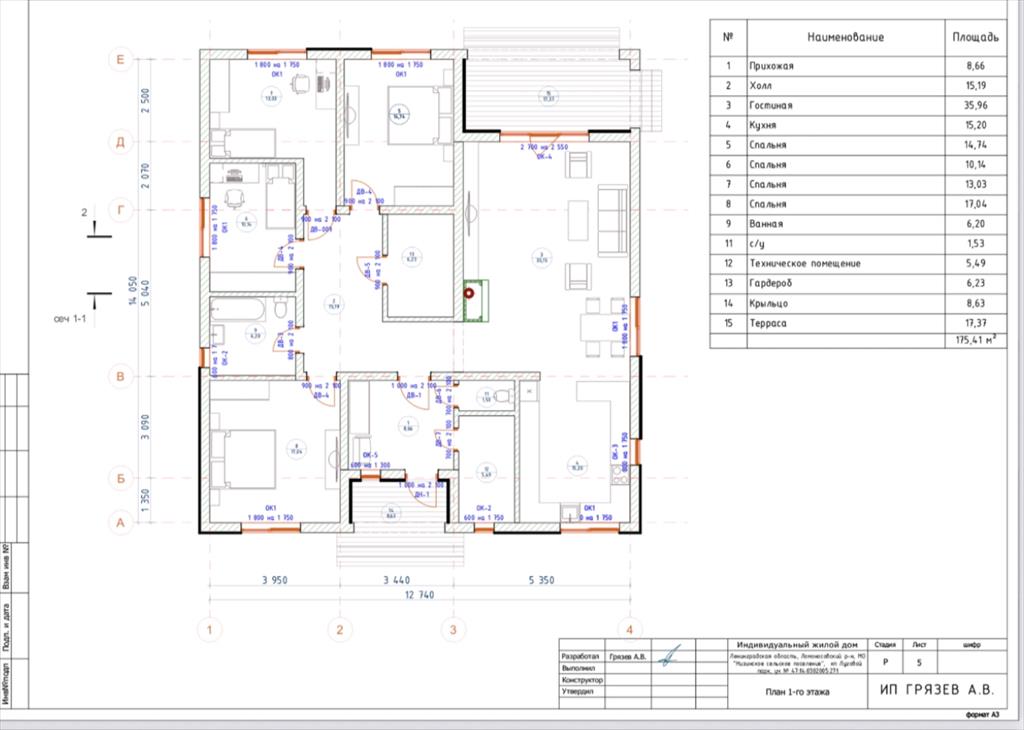The image size is (1024, 730).
Task: Click the red fireplace symbol in the living room
Action: (x=467, y=295)
